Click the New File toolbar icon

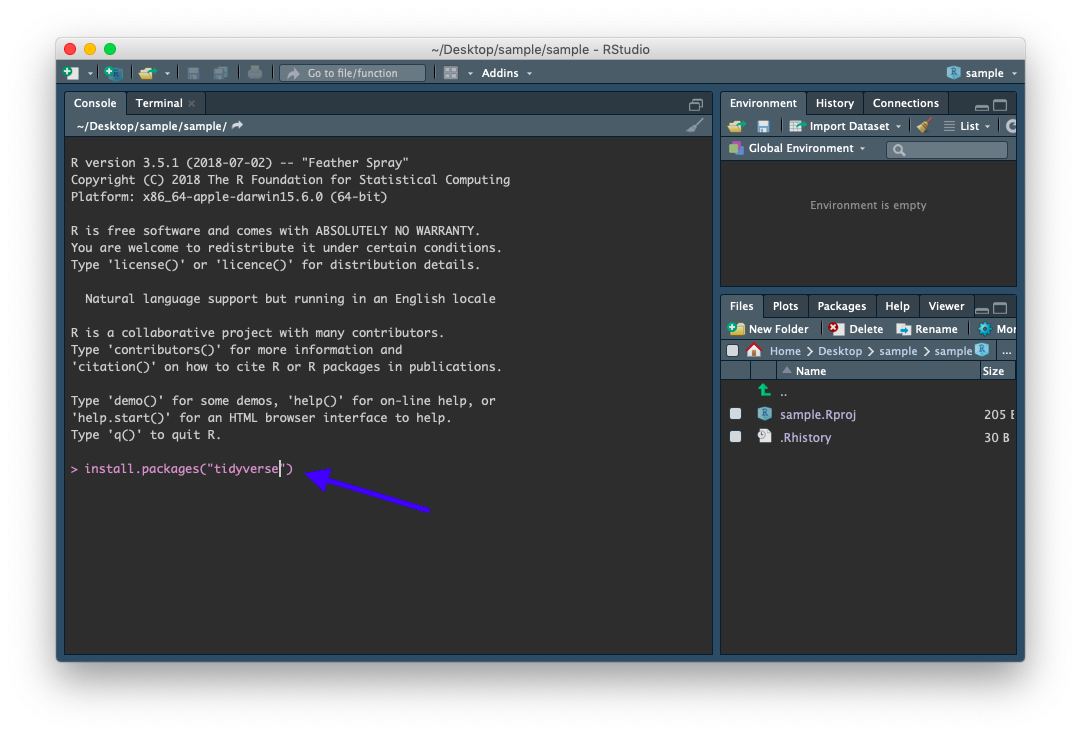click(x=71, y=73)
